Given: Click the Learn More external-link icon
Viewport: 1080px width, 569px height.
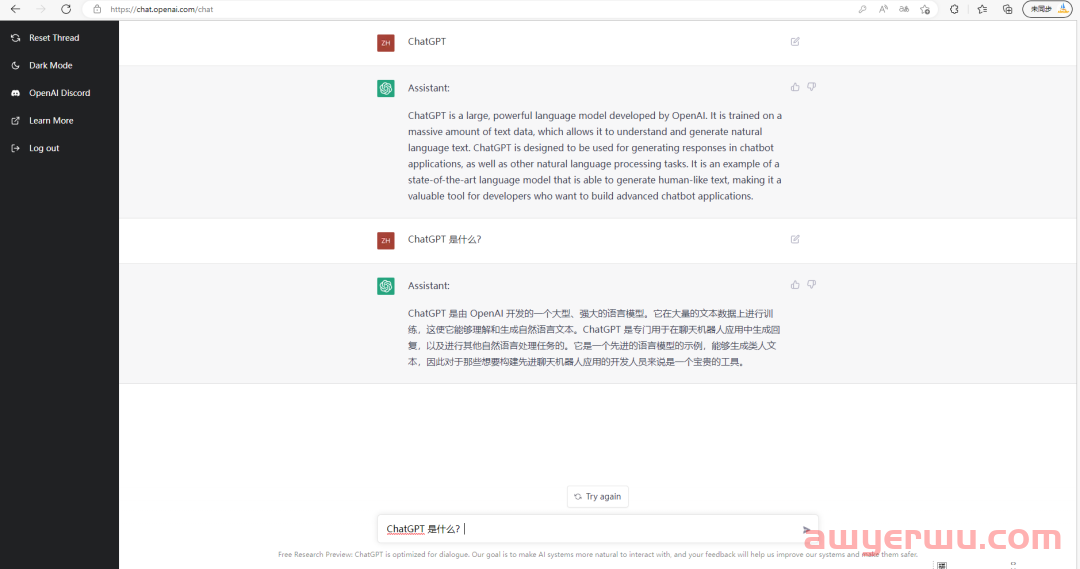Looking at the screenshot, I should click(15, 121).
